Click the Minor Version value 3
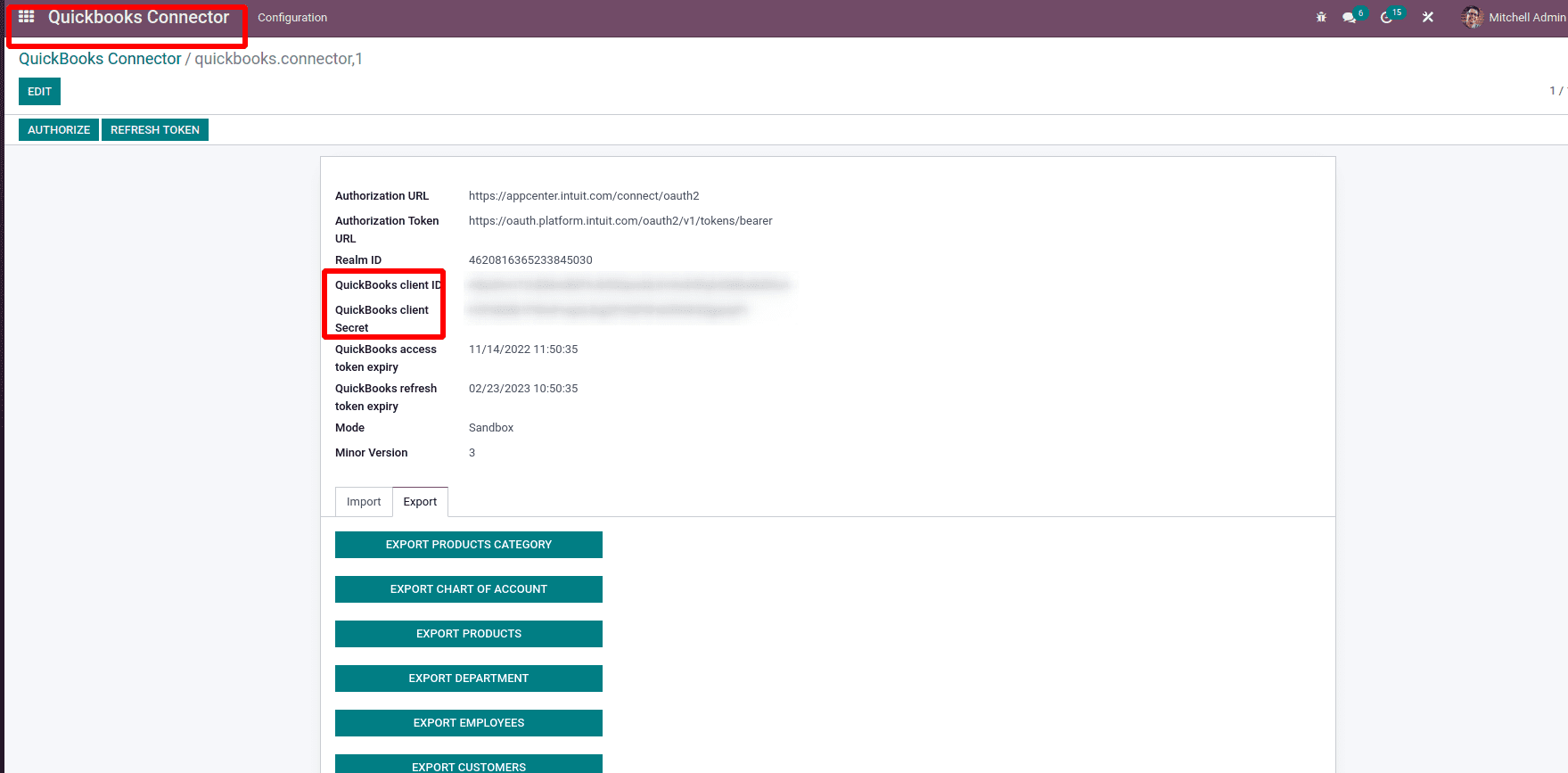This screenshot has width=1568, height=773. 472,453
